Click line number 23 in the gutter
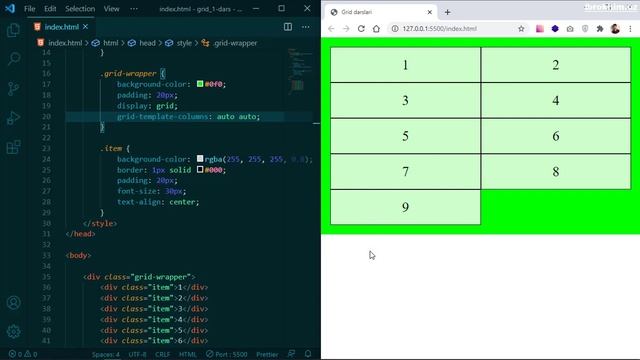 click(47, 149)
